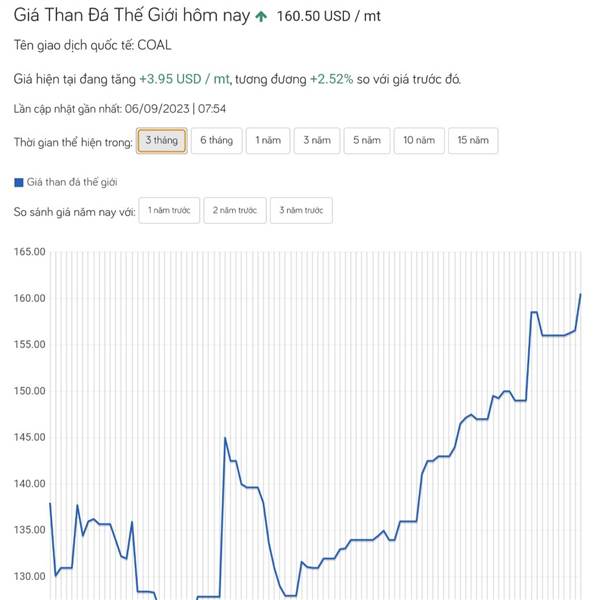This screenshot has height=600, width=600.
Task: Click the 'Giá Than Đá Thế Giới hôm nay' heading
Action: click(132, 16)
